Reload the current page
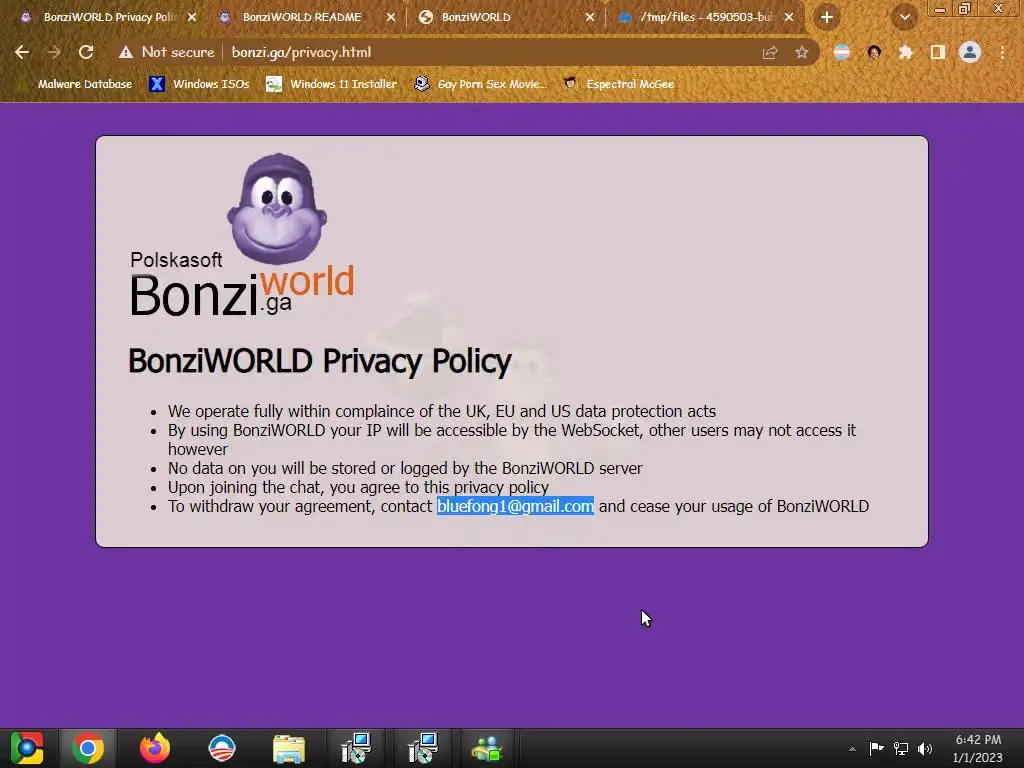1024x768 pixels. click(86, 52)
